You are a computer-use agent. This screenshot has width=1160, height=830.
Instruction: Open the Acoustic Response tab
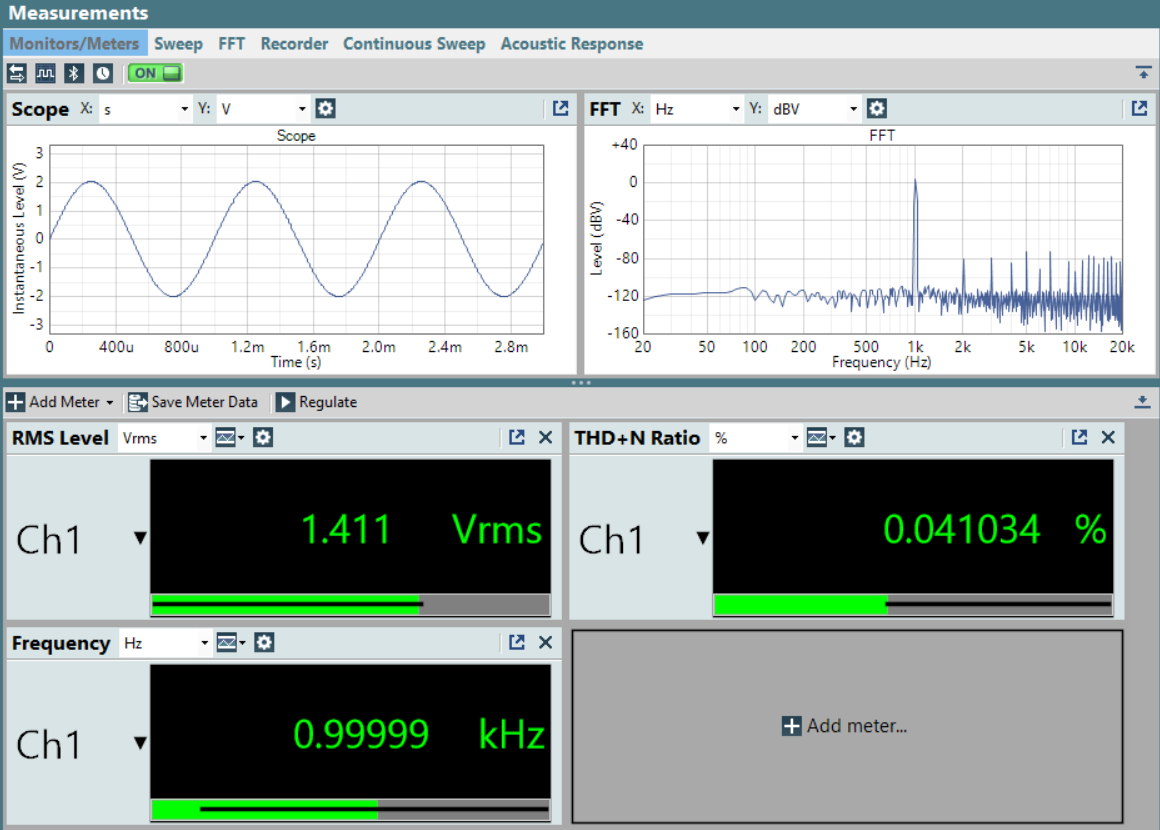pyautogui.click(x=571, y=44)
